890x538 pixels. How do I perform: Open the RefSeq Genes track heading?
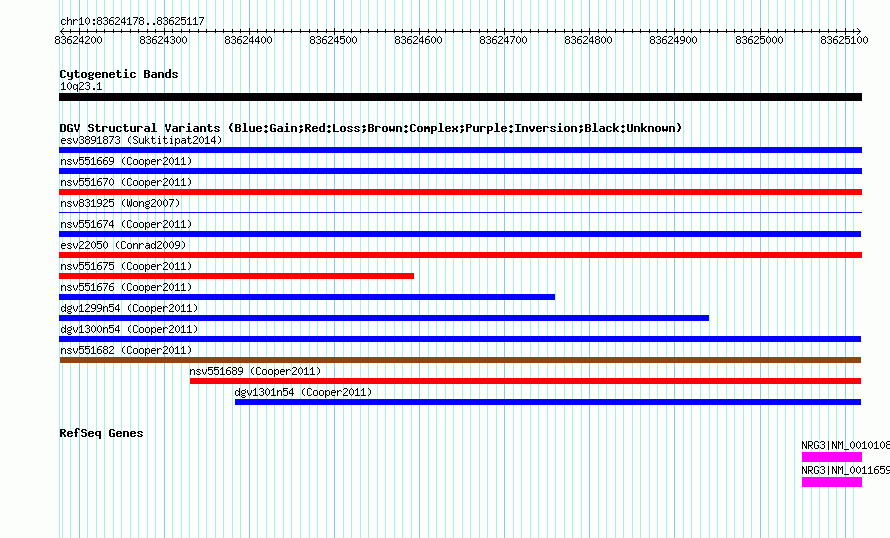[x=101, y=433]
